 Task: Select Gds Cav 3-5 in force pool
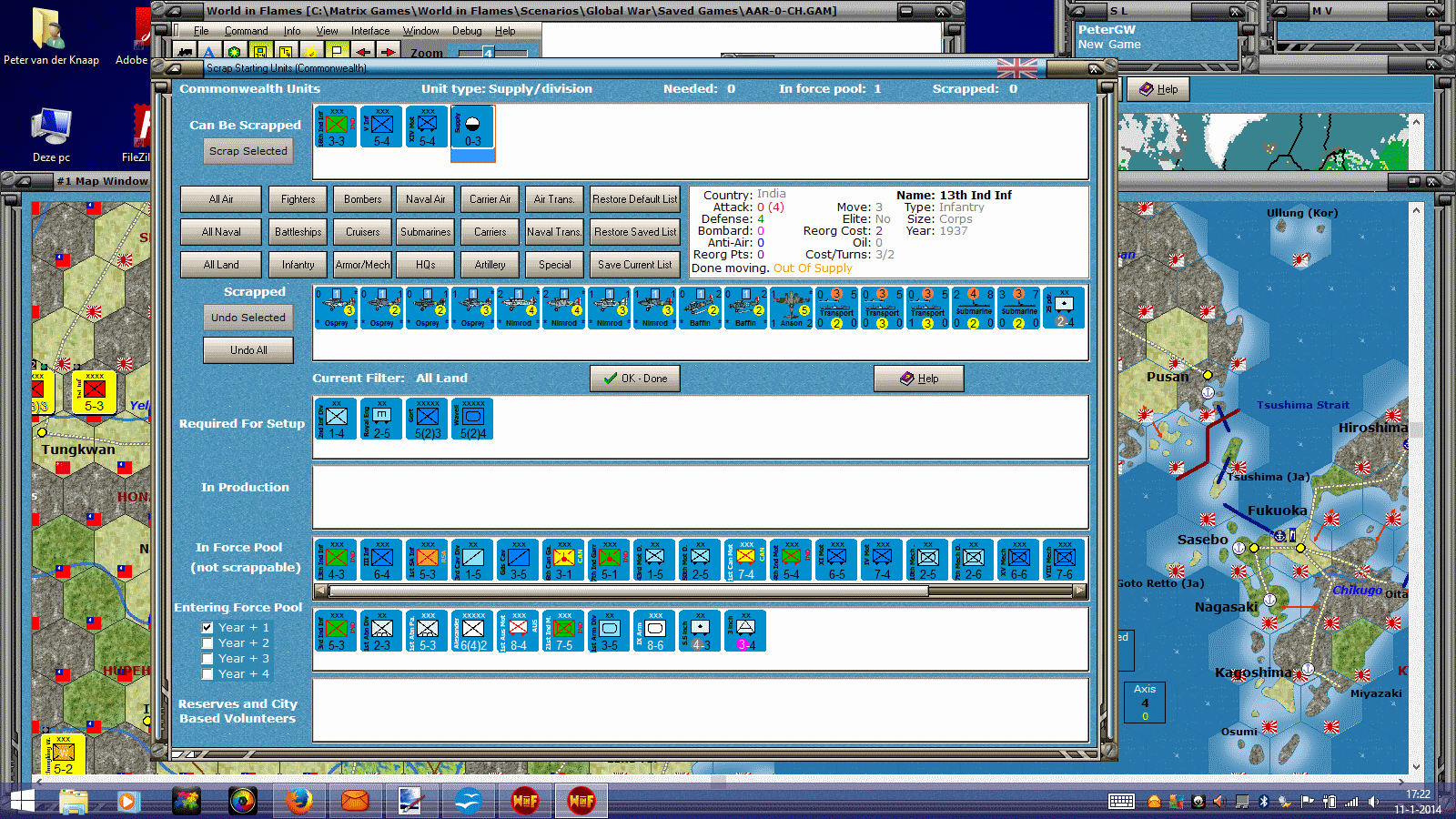518,560
